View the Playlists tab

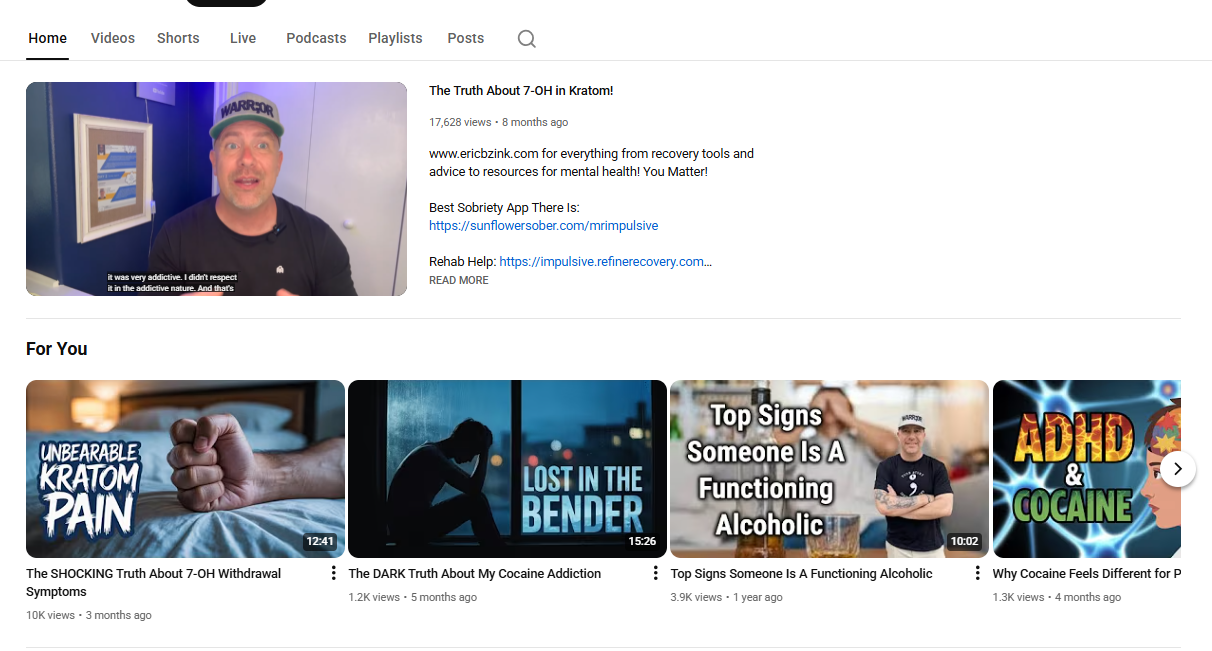pos(395,38)
